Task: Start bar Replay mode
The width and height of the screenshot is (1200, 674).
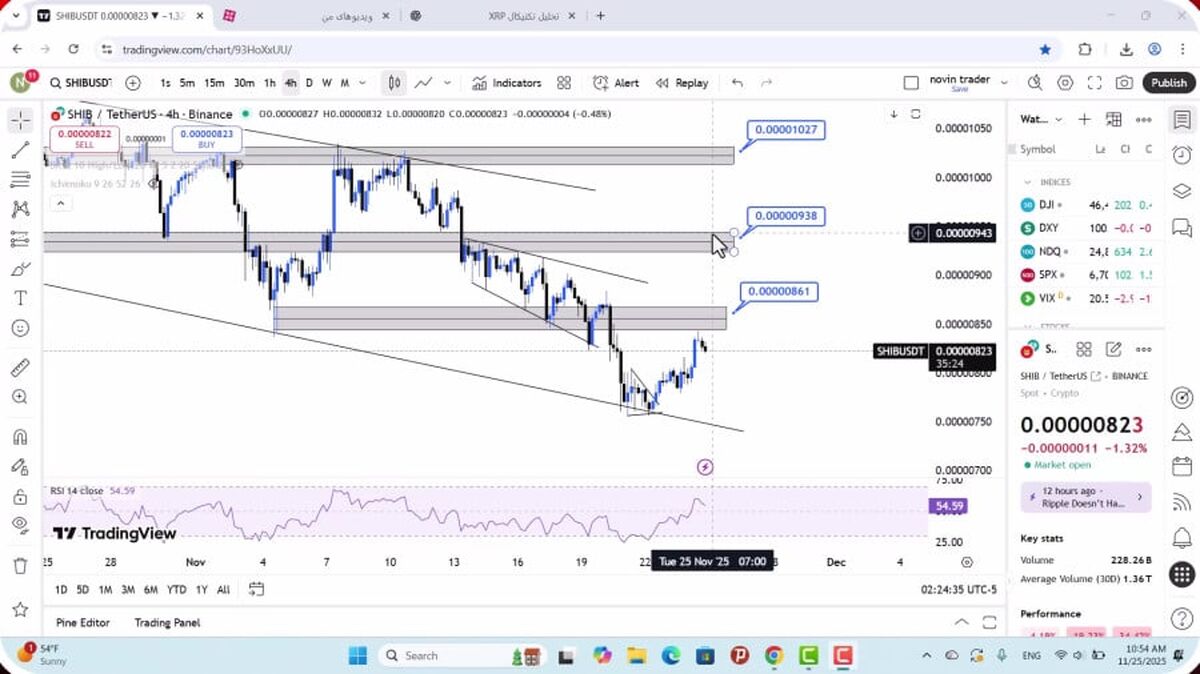Action: [682, 83]
